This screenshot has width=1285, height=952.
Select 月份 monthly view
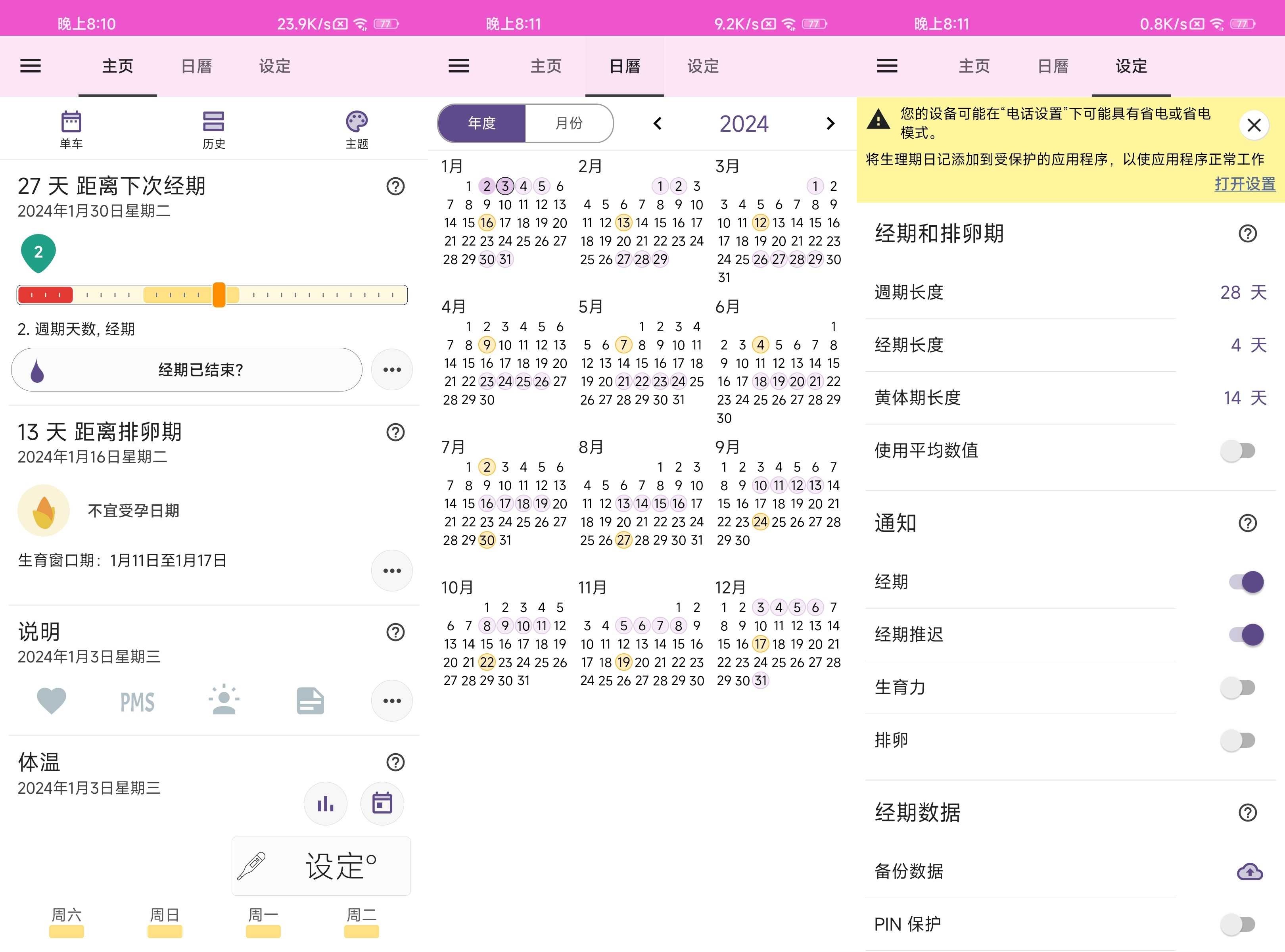(569, 123)
